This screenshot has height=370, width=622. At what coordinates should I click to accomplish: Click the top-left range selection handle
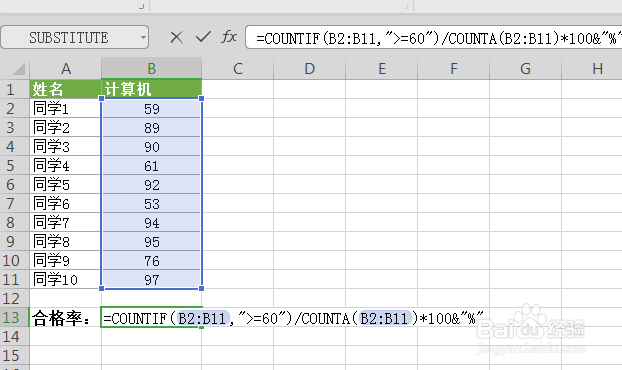coord(102,98)
